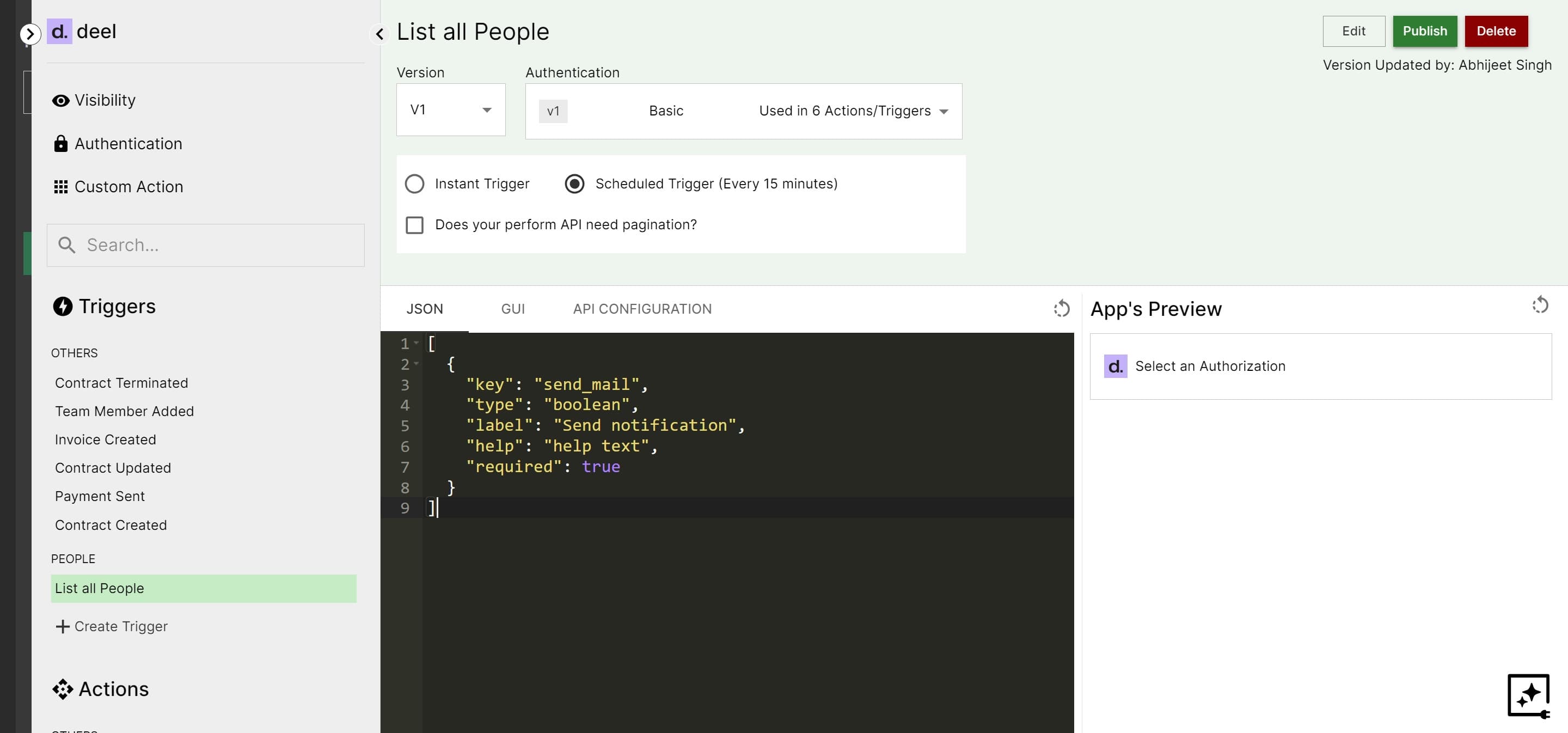Click the Triggers lightning bolt icon

[63, 306]
